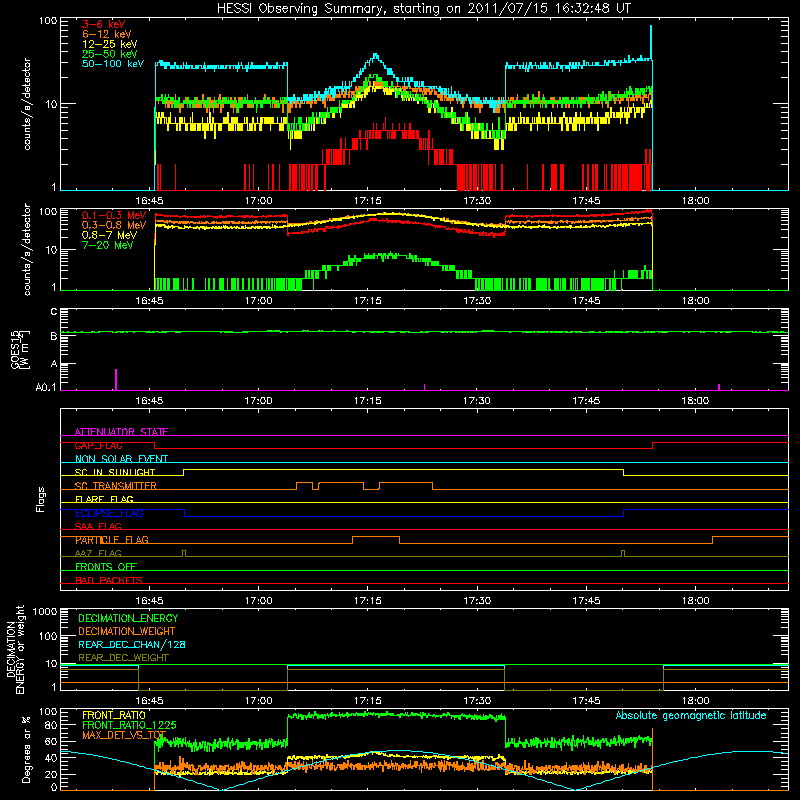The width and height of the screenshot is (800, 800).
Task: Select the 12-25 keV legend label
Action: pyautogui.click(x=110, y=44)
